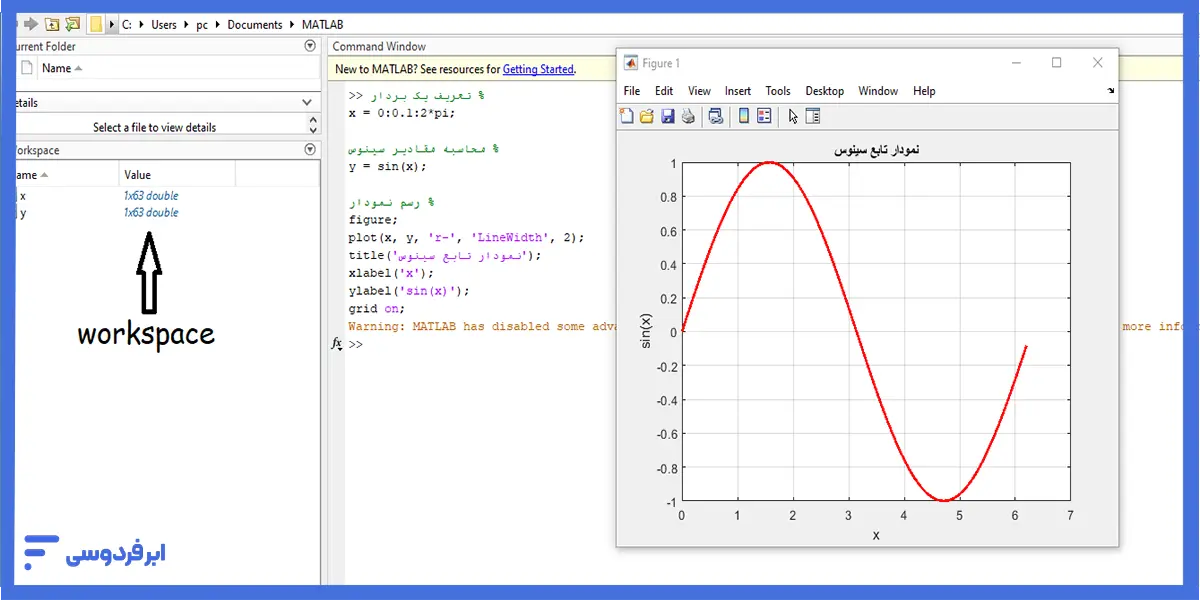Open the Tools menu in Figure 1
Screen dimensions: 1200x600
click(x=778, y=91)
